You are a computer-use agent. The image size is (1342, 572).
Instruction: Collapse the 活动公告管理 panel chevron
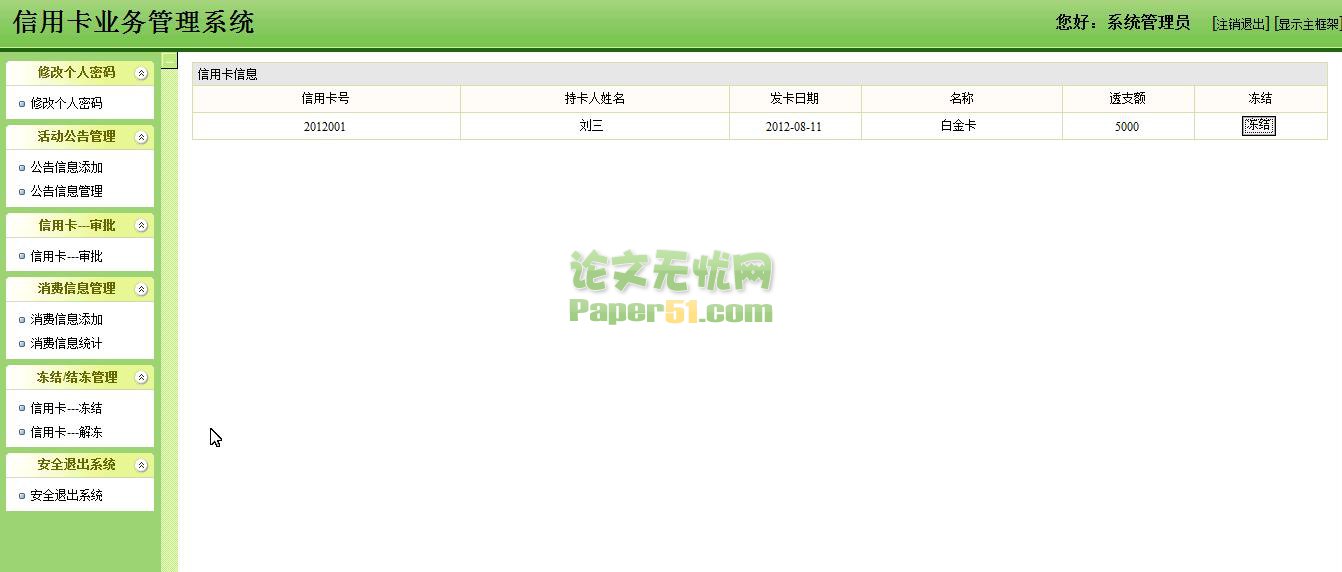coord(141,137)
